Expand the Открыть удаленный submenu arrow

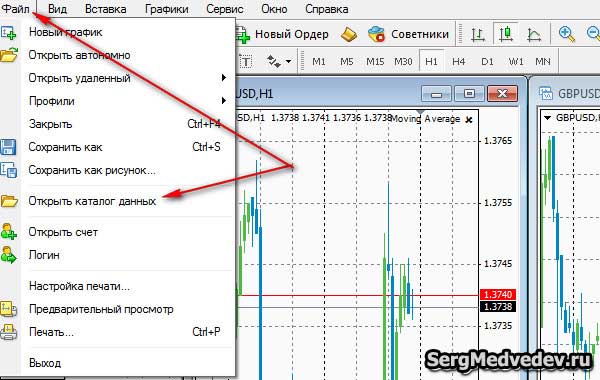[224, 78]
